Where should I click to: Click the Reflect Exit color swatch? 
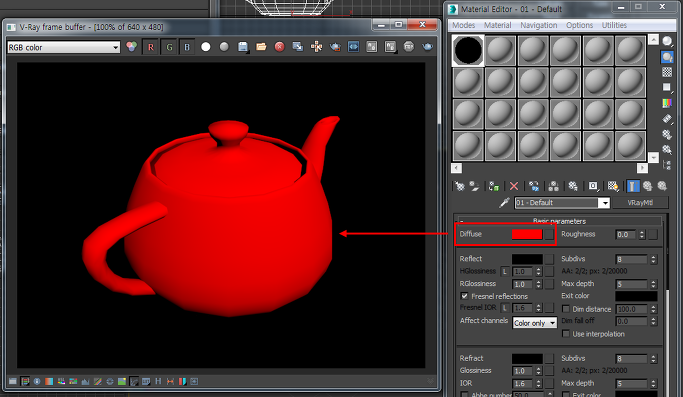pos(636,296)
